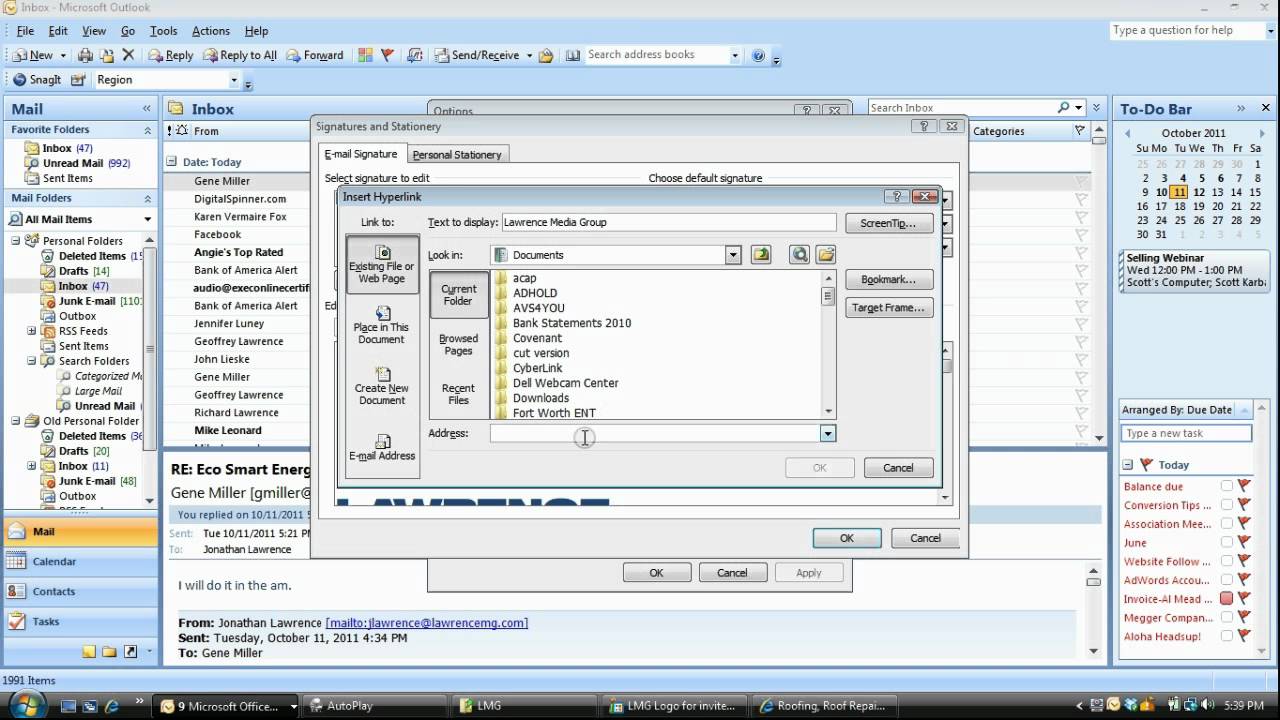Open the New button dropdown arrow

point(63,56)
